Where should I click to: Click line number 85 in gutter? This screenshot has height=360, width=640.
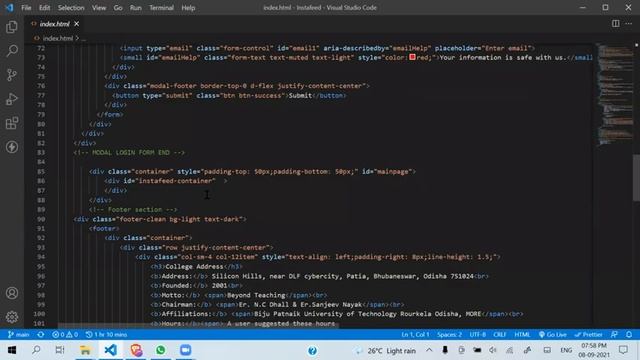[41, 171]
